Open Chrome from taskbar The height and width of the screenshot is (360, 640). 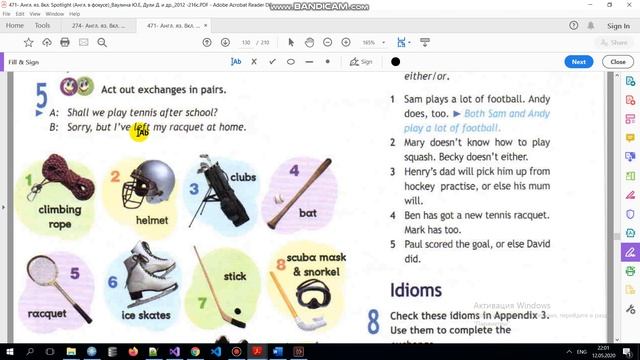[195, 351]
